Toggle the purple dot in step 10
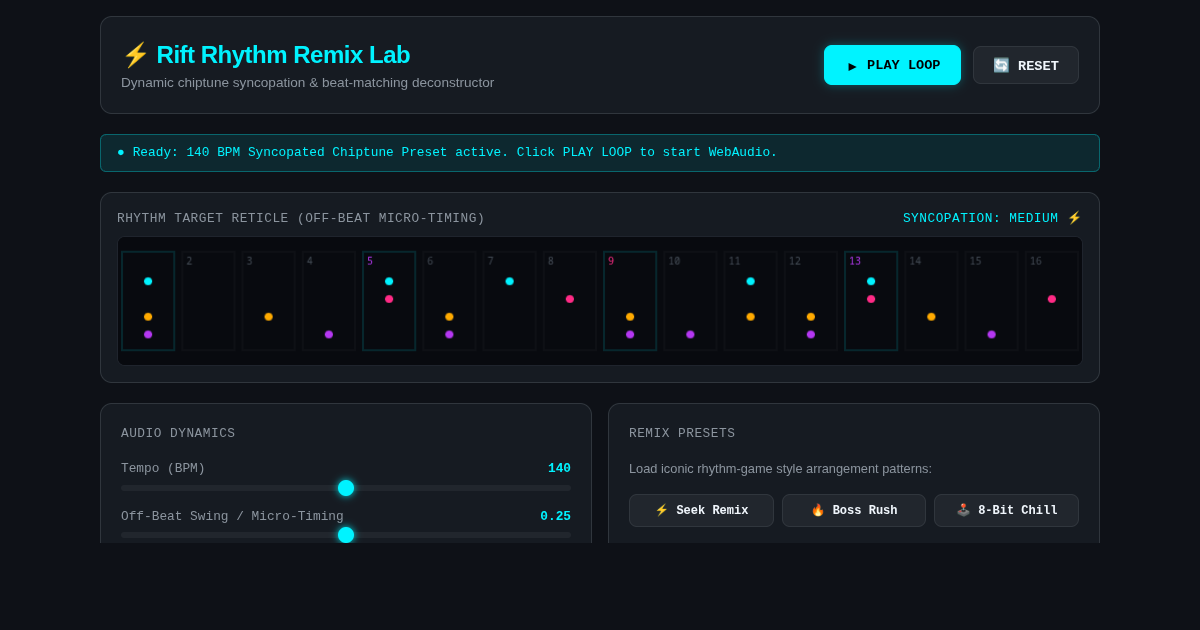 tap(690, 334)
